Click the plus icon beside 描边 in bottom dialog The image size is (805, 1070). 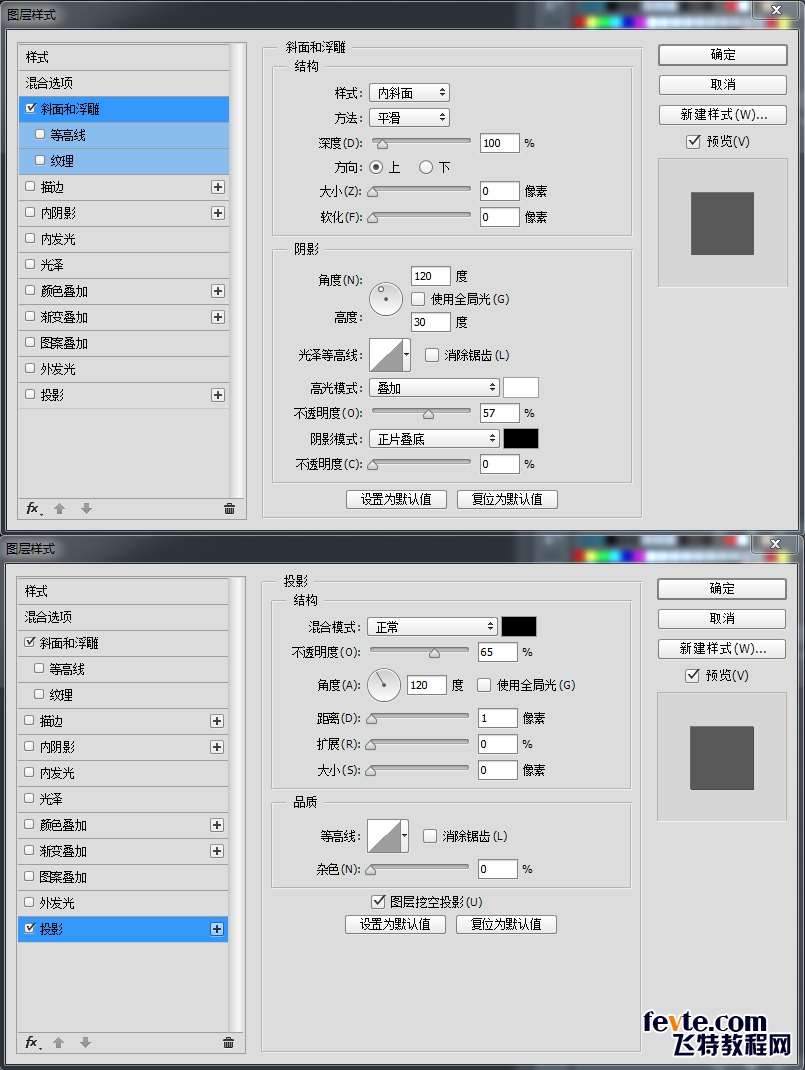217,721
